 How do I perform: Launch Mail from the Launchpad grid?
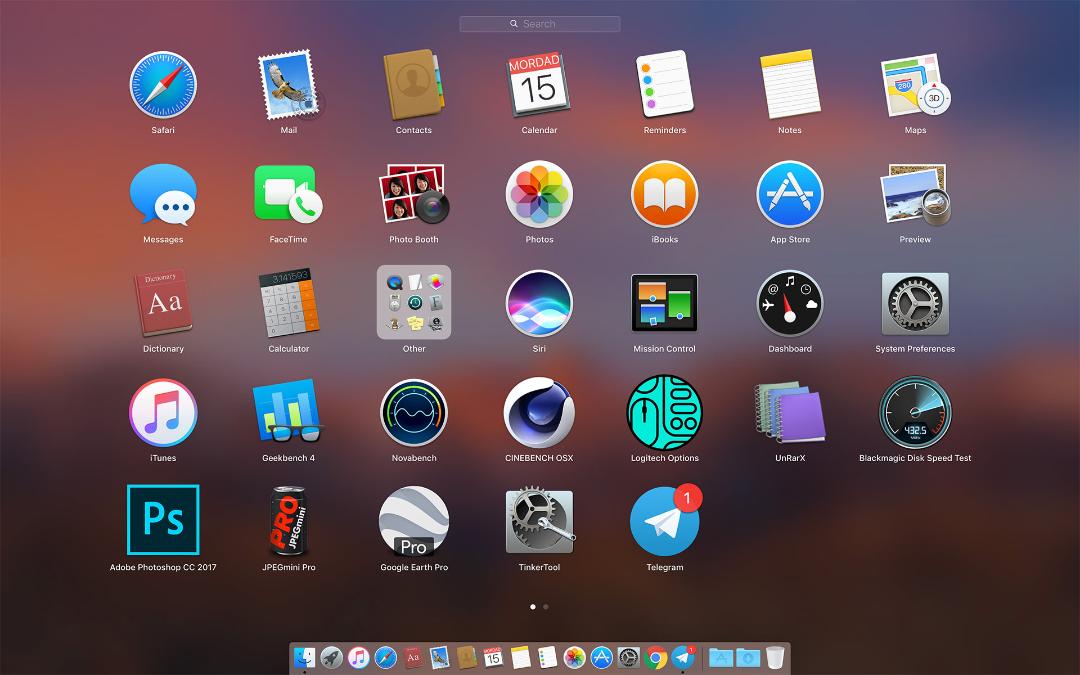pyautogui.click(x=289, y=85)
